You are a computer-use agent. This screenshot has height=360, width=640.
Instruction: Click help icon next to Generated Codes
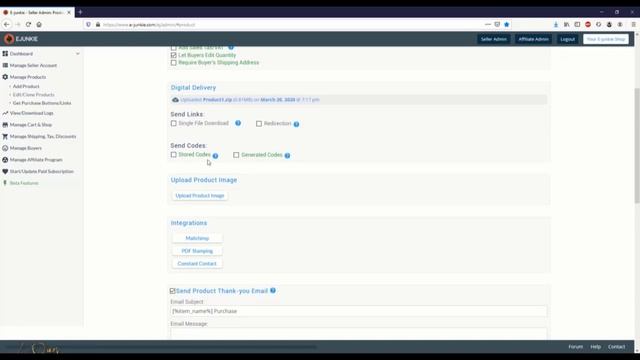coord(287,156)
